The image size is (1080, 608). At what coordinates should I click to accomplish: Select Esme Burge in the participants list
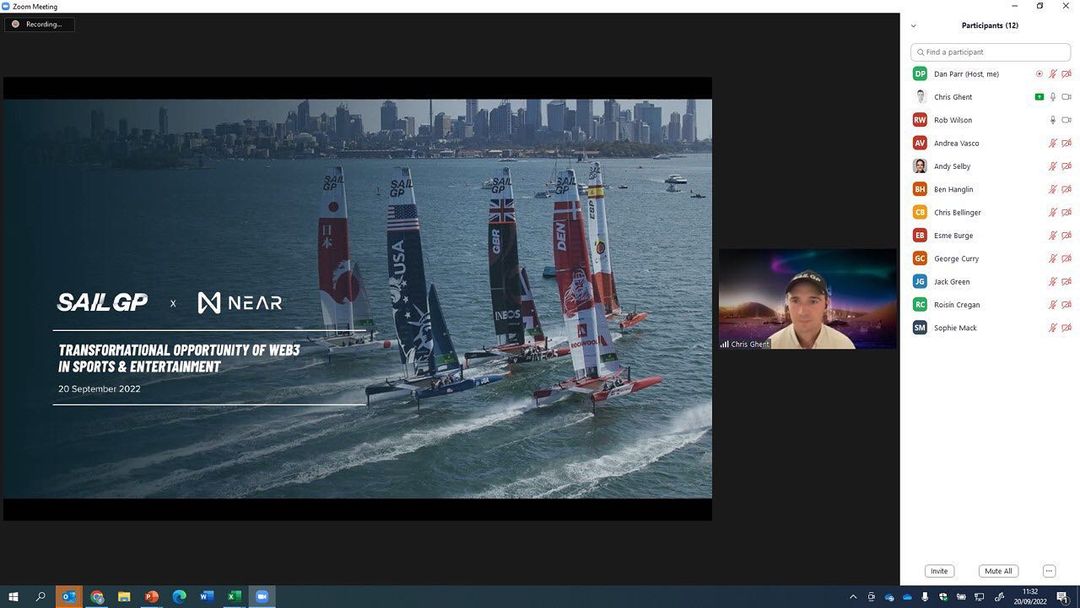[953, 236]
